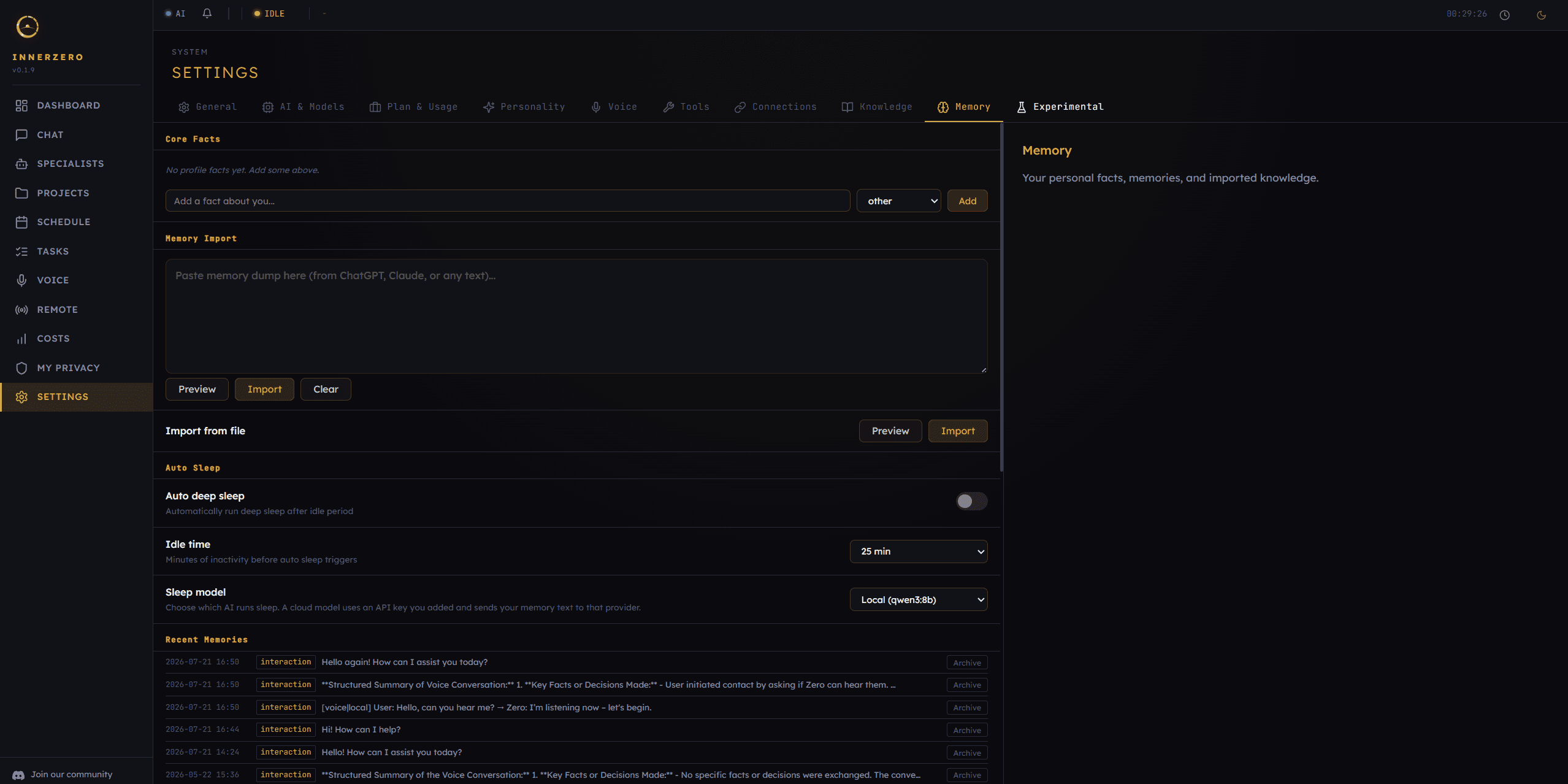Open Voice microphone sidebar icon
The height and width of the screenshot is (784, 1568).
click(21, 280)
